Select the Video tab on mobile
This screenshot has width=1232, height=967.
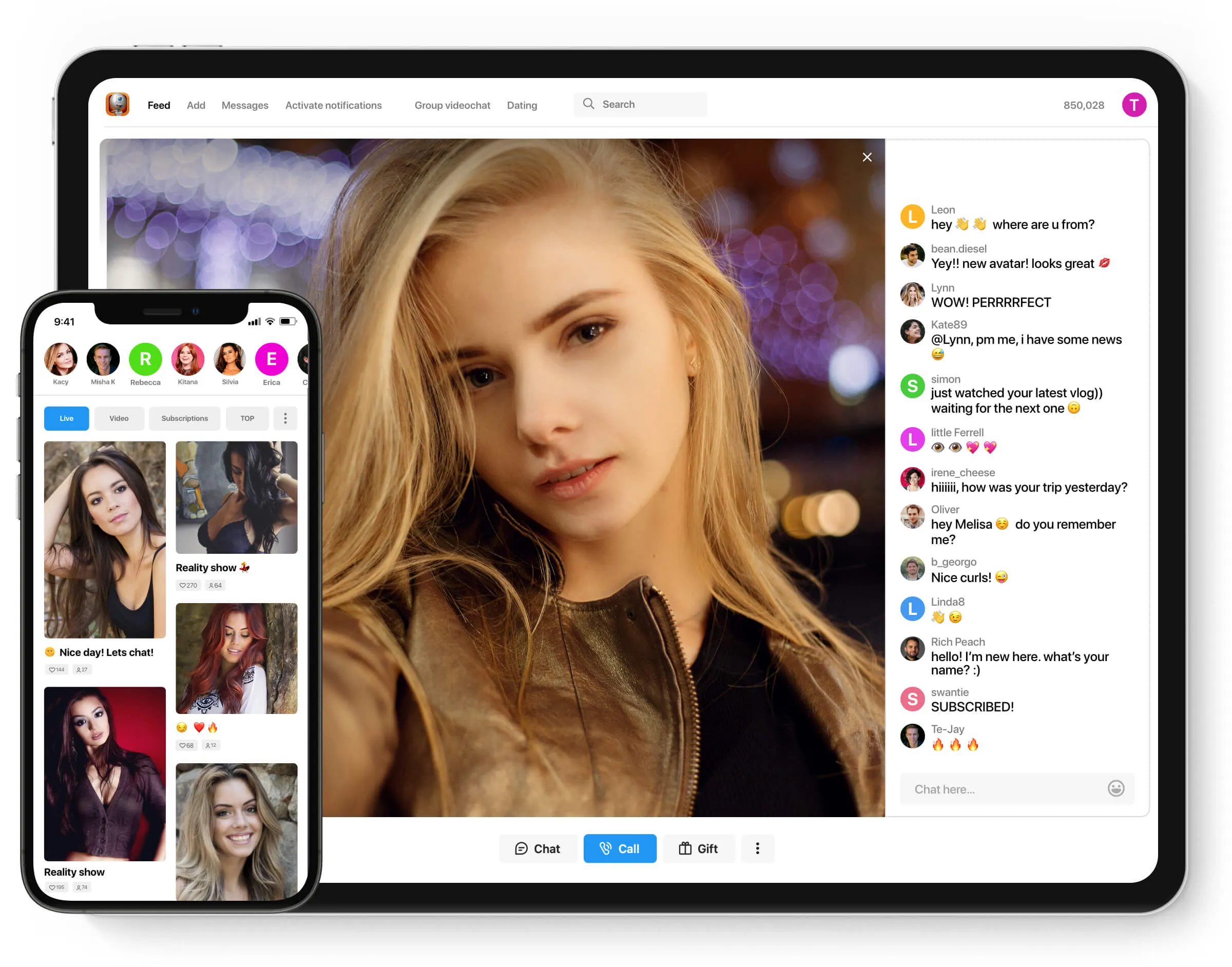pyautogui.click(x=118, y=417)
